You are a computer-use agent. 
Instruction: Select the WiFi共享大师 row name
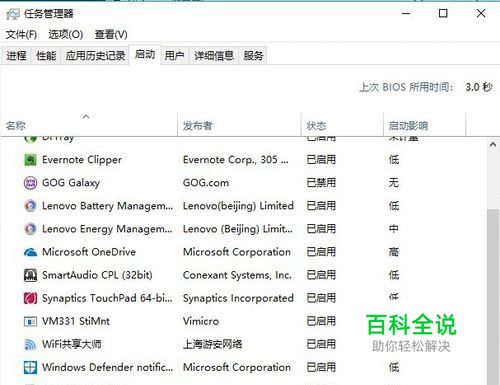coord(72,344)
